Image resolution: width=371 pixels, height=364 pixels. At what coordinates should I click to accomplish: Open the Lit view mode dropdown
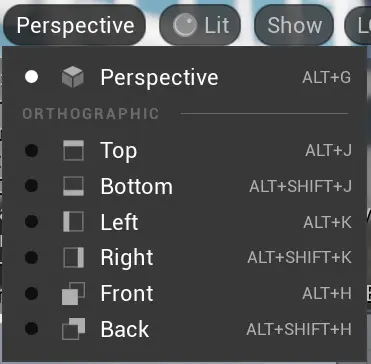coord(200,25)
